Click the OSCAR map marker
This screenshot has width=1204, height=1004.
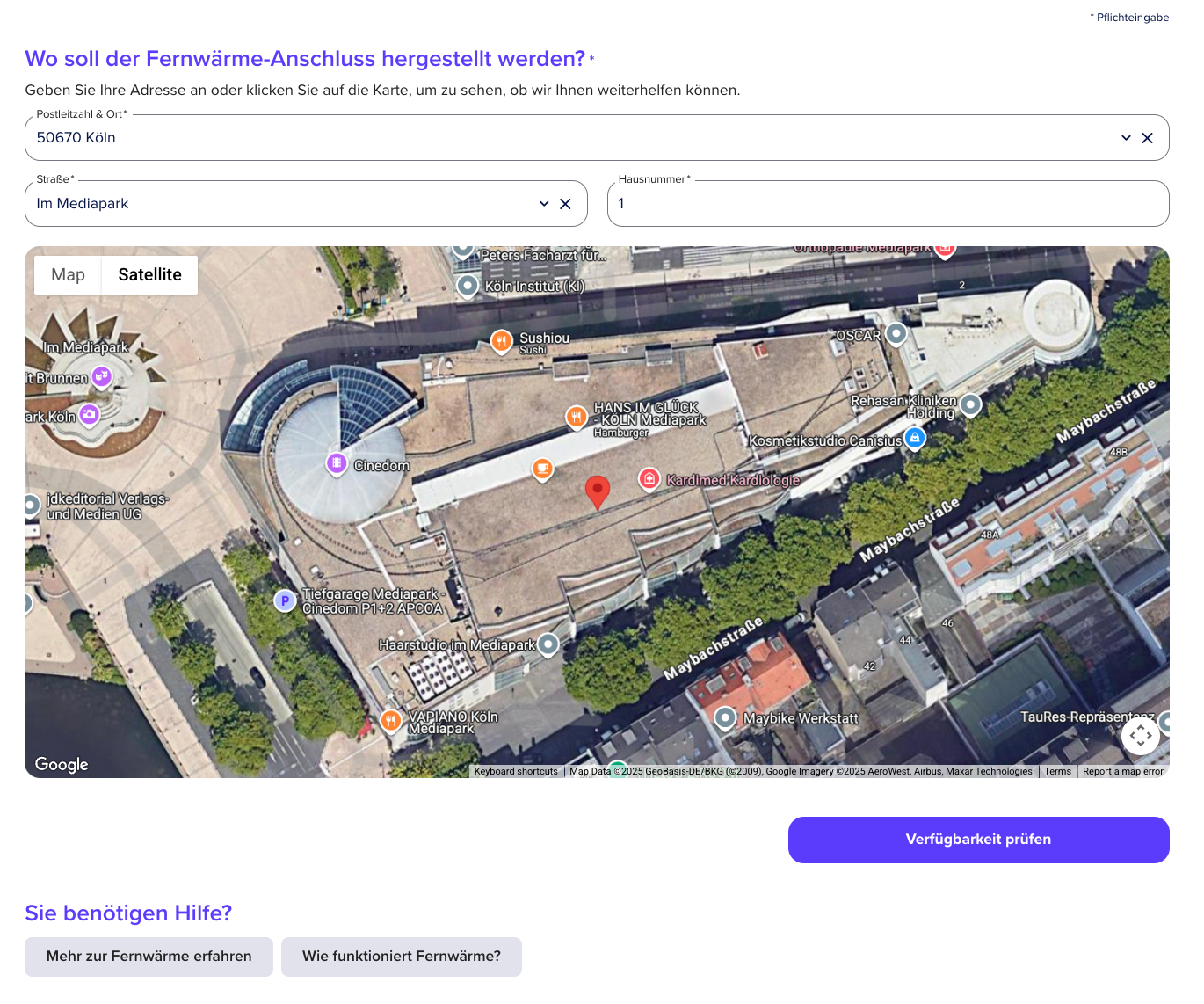[896, 333]
